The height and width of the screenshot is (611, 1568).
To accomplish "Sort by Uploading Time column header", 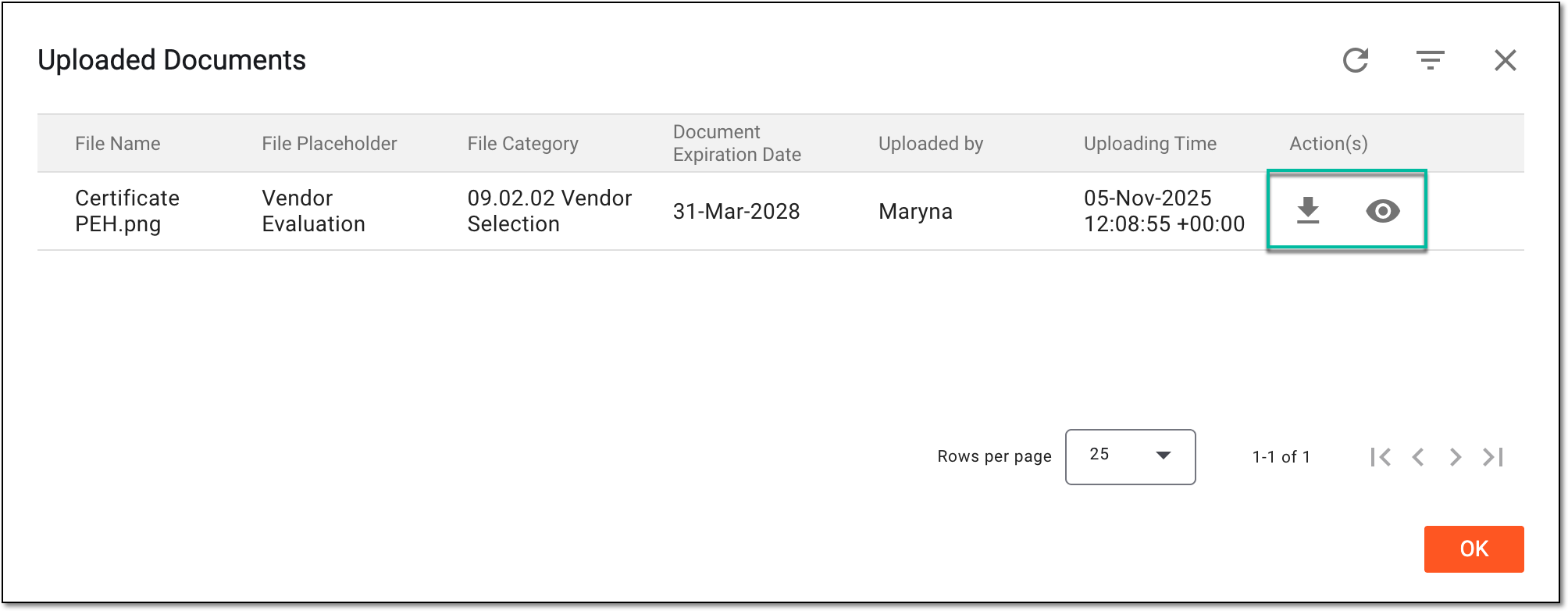I will pos(1150,144).
